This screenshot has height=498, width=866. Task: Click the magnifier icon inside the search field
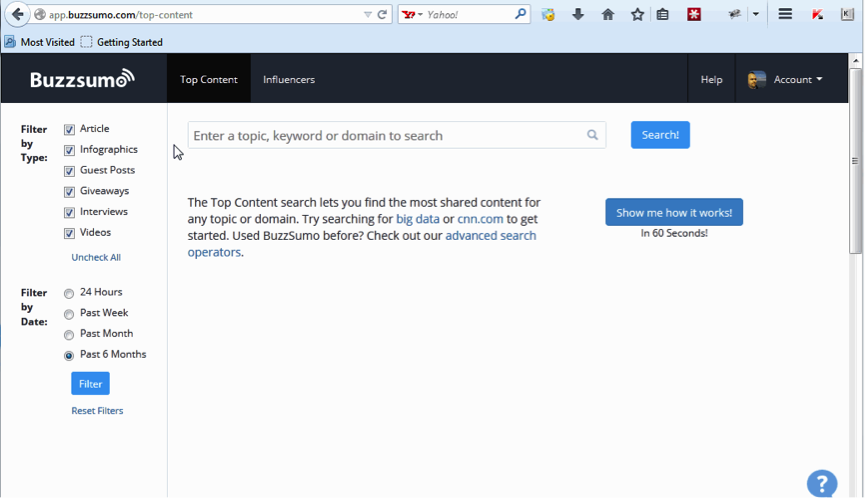[592, 135]
